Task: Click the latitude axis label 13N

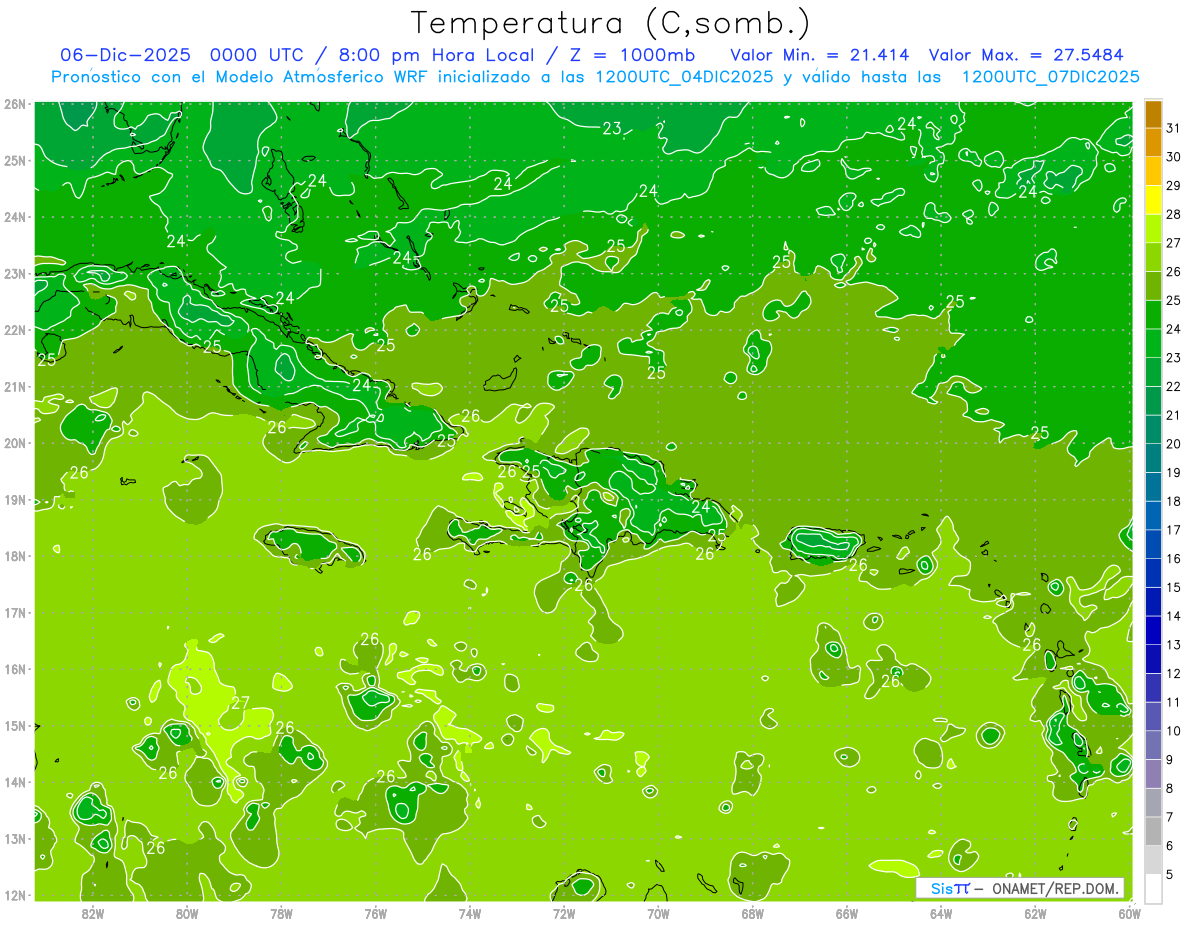Action: coord(14,839)
